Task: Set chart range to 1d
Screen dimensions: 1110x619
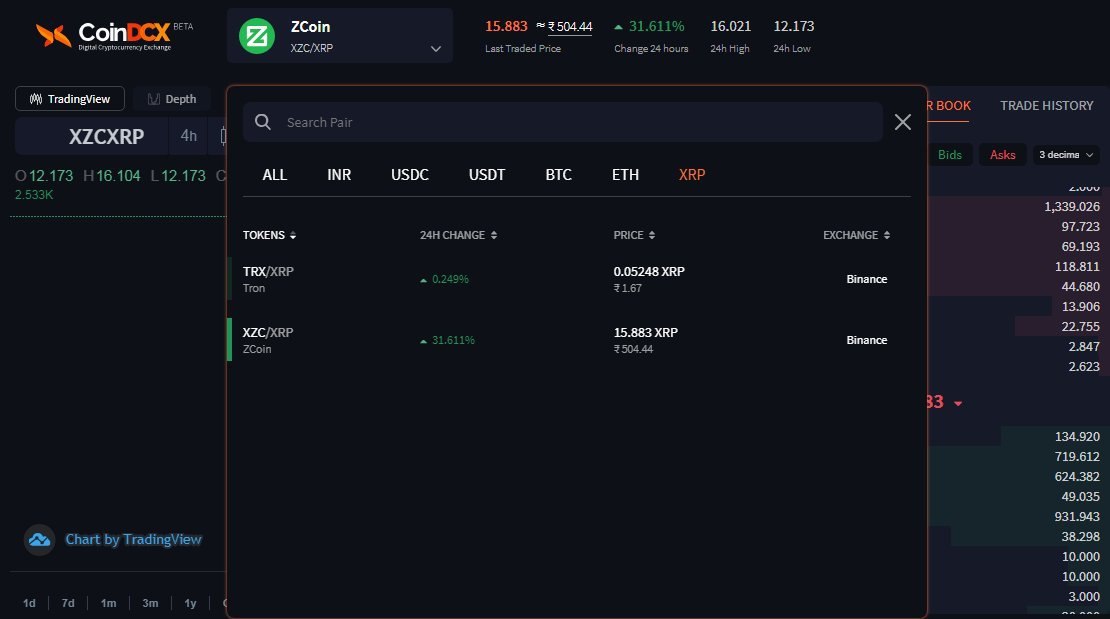Action: (29, 603)
